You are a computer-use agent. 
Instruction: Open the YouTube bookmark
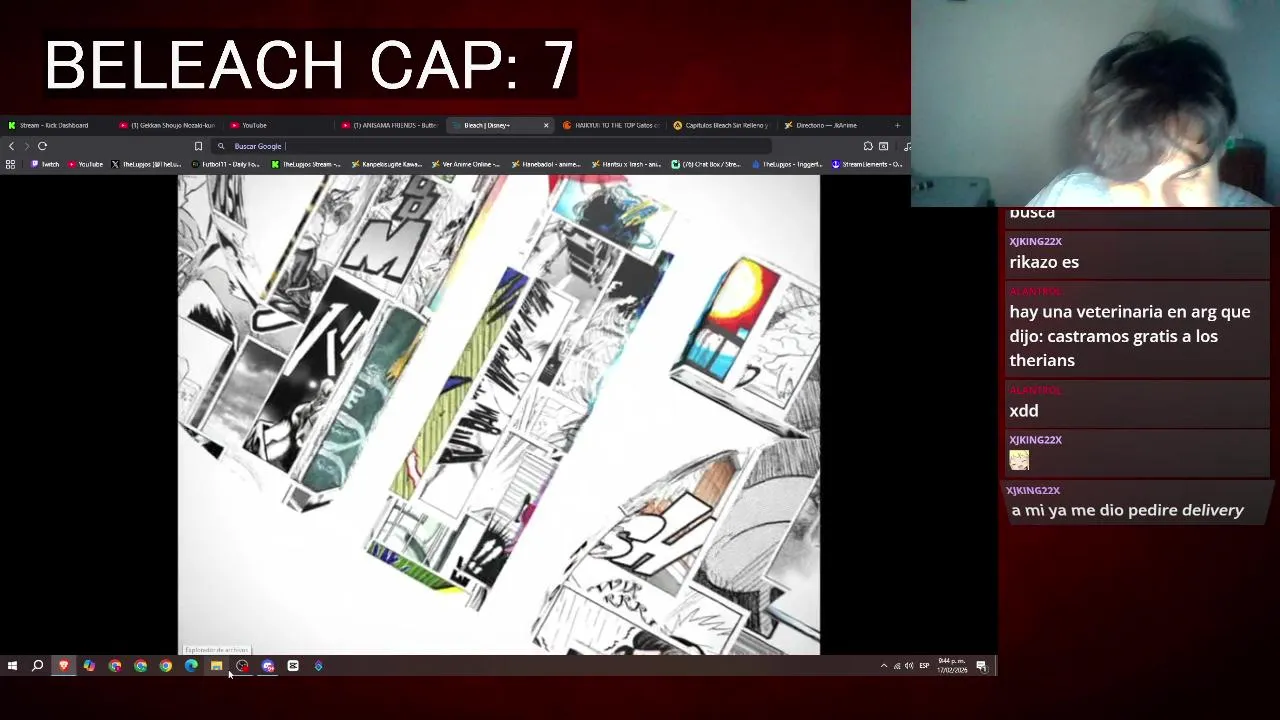(x=86, y=164)
